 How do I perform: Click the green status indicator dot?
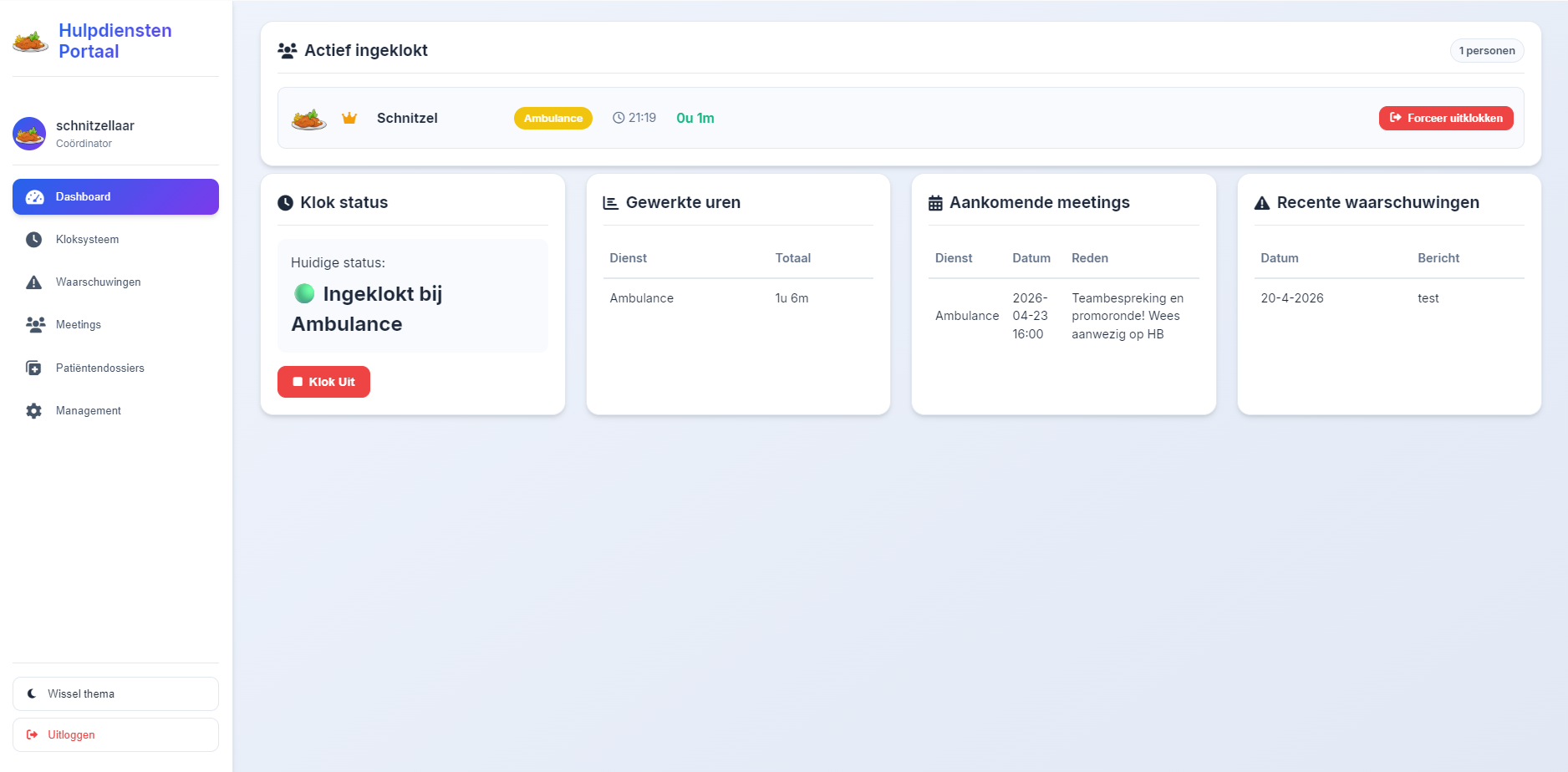[x=304, y=293]
